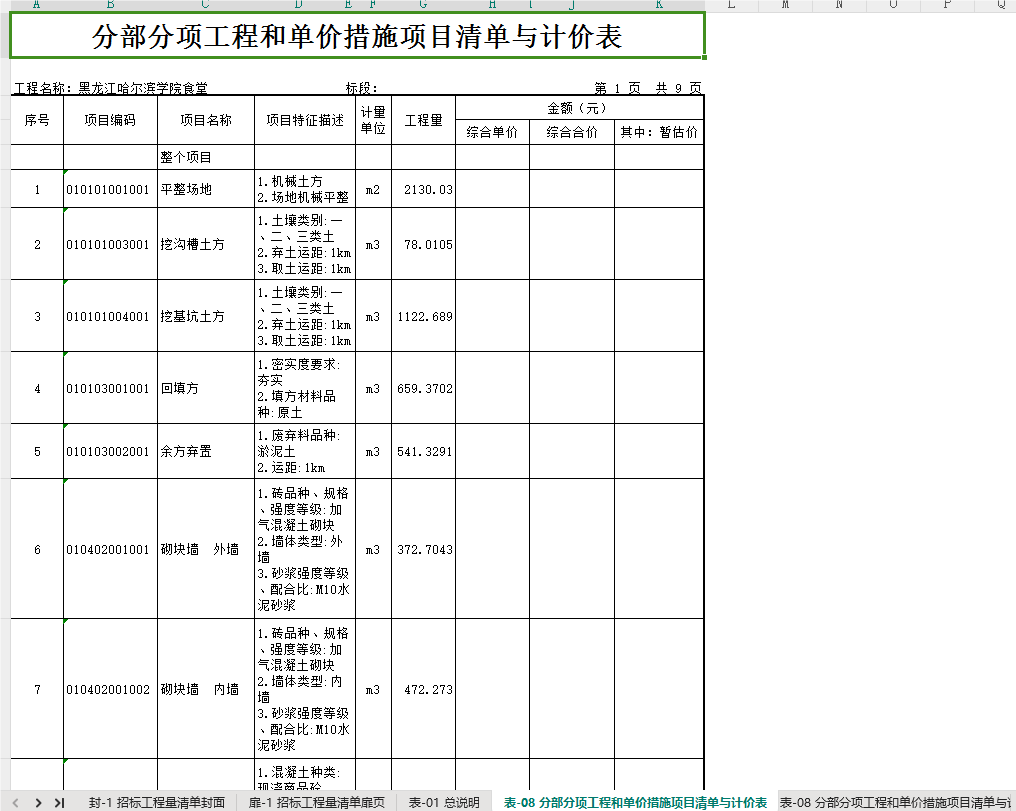The width and height of the screenshot is (1016, 811).
Task: Click the 工程名称: 黑龙江哈尔滨学院食堂 cell
Action: [x=111, y=88]
